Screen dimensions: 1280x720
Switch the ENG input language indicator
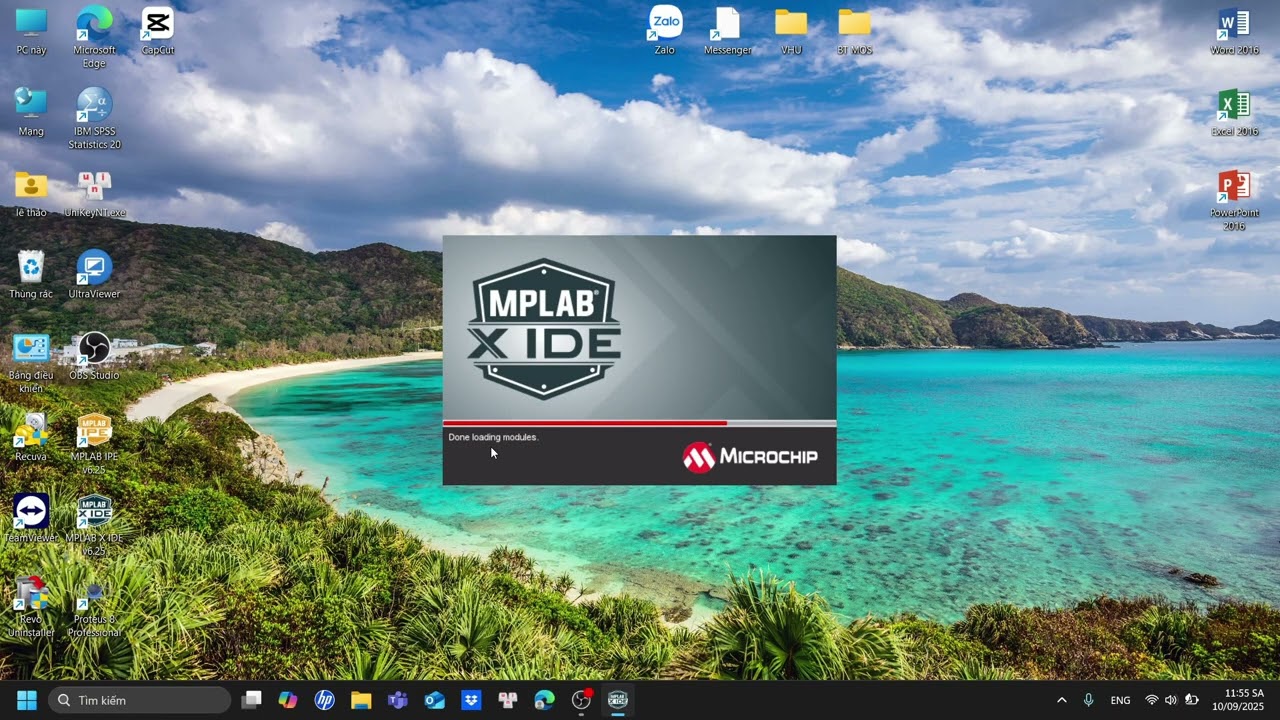(x=1120, y=700)
